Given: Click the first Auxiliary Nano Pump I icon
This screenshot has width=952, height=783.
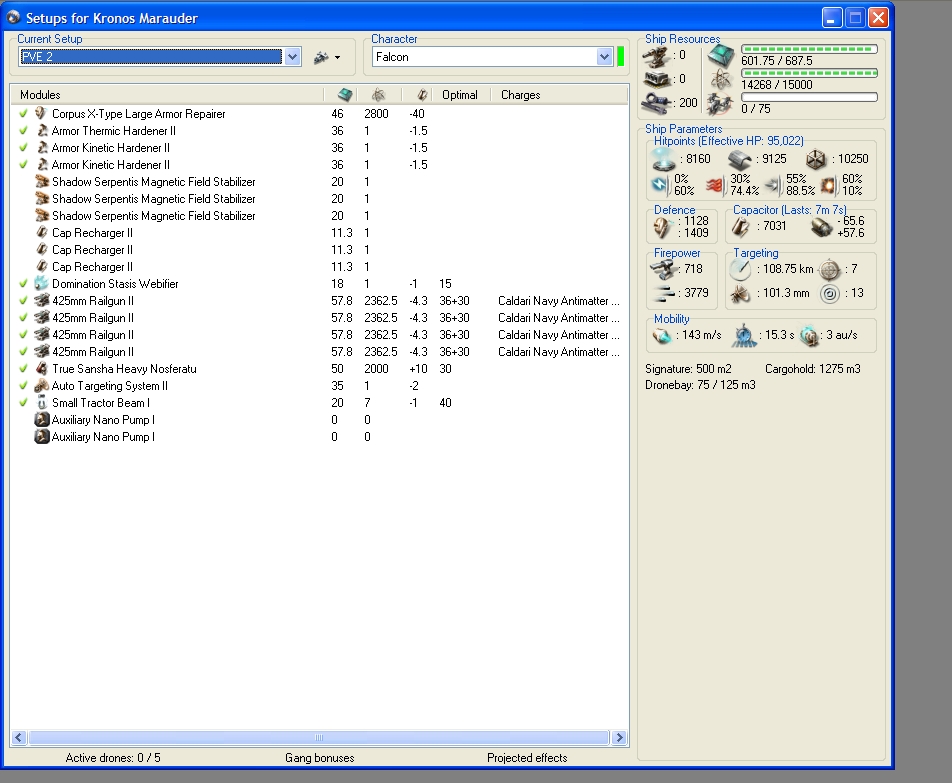Looking at the screenshot, I should (x=41, y=420).
